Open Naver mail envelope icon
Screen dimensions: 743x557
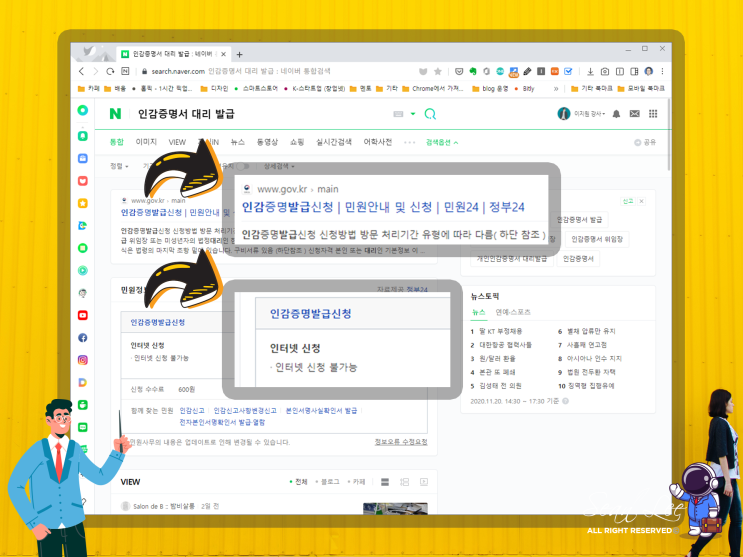[634, 114]
